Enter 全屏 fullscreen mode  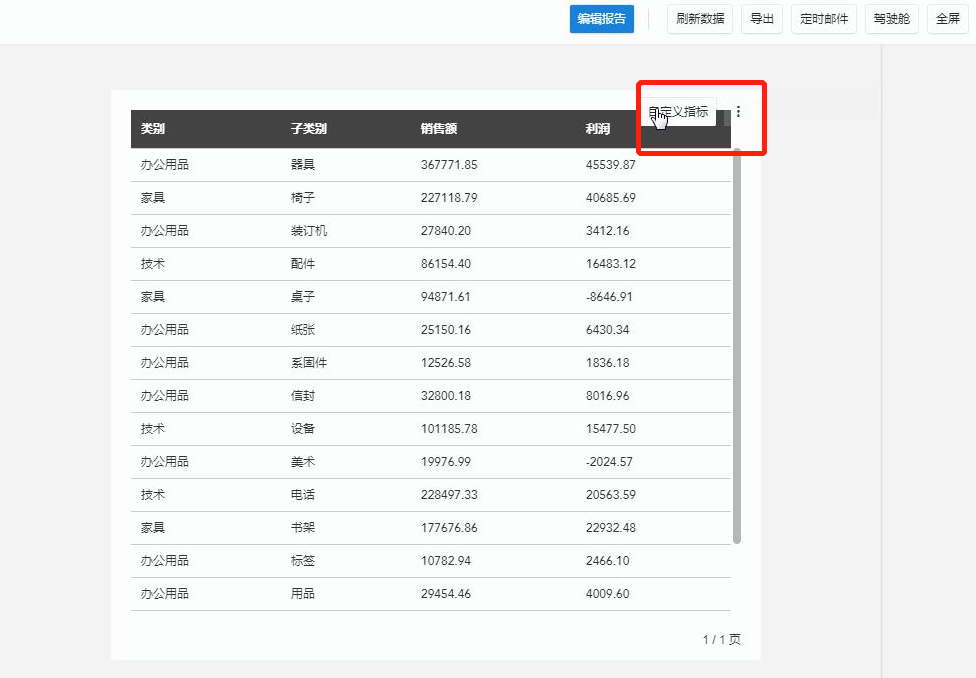[948, 19]
